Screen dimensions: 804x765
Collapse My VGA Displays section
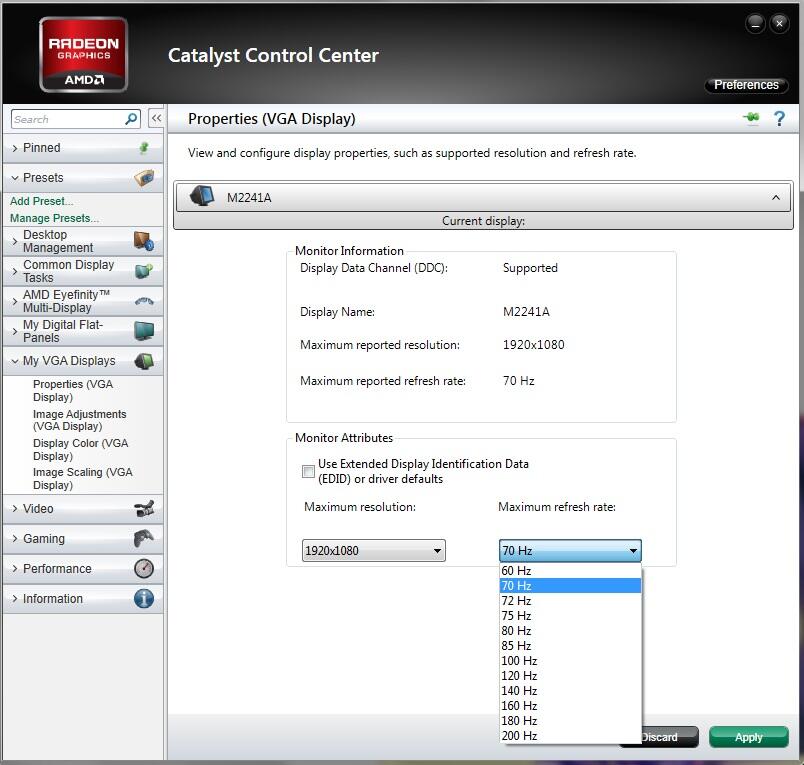[14, 361]
